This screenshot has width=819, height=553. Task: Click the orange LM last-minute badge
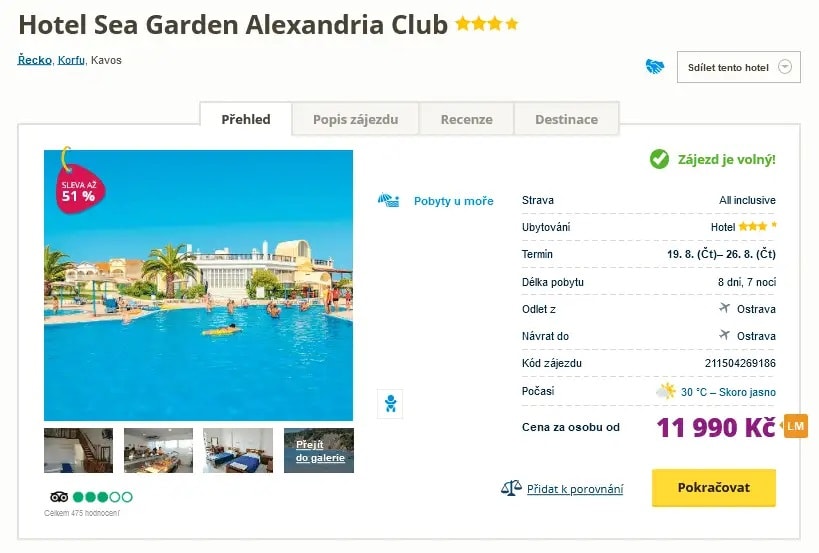(x=796, y=427)
